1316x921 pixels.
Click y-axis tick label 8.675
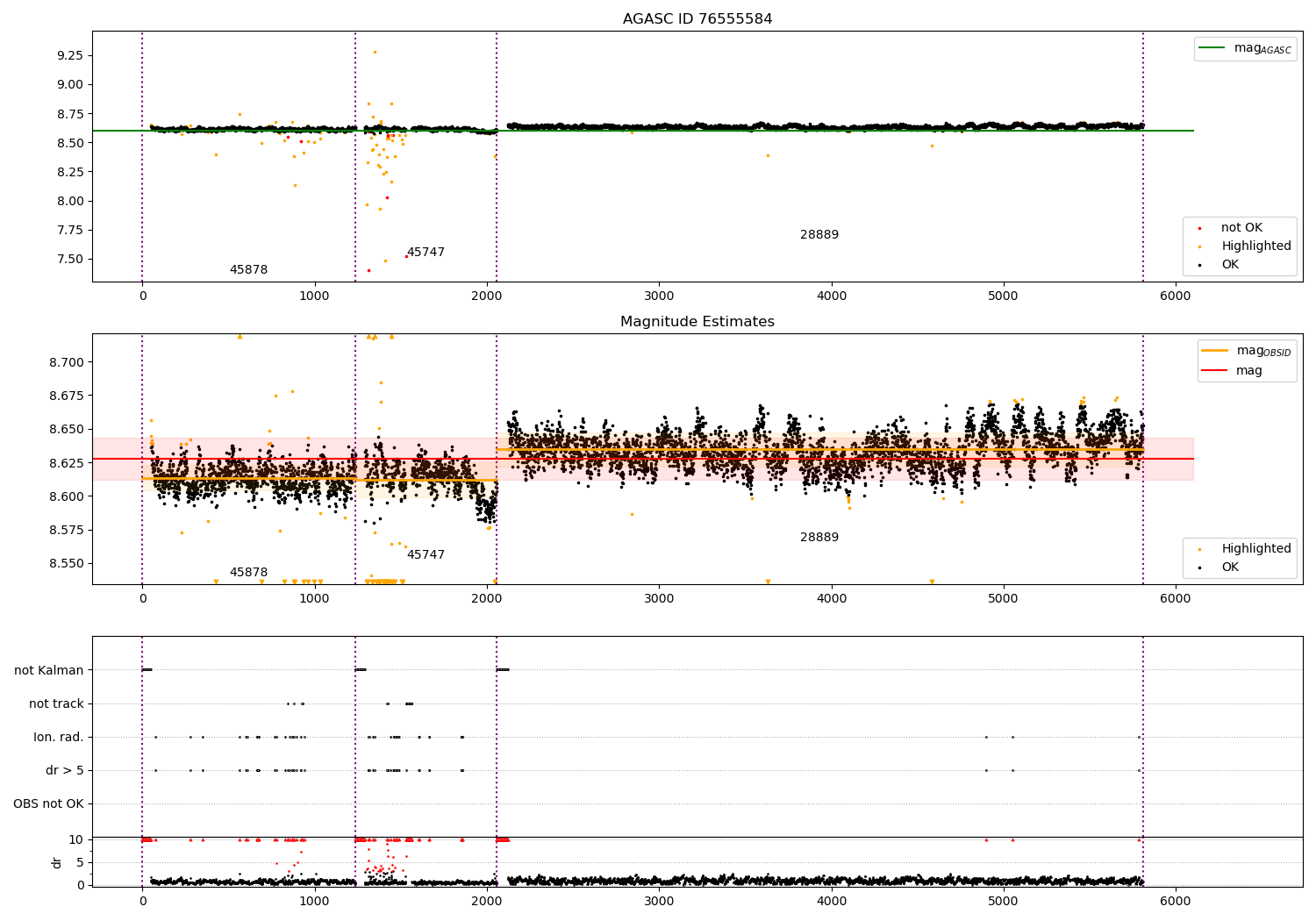(66, 396)
